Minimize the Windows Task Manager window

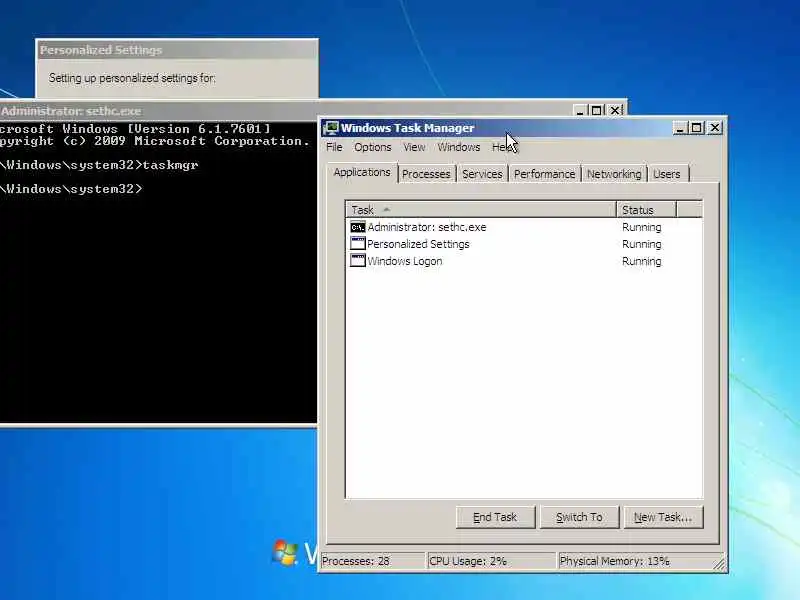pyautogui.click(x=680, y=128)
